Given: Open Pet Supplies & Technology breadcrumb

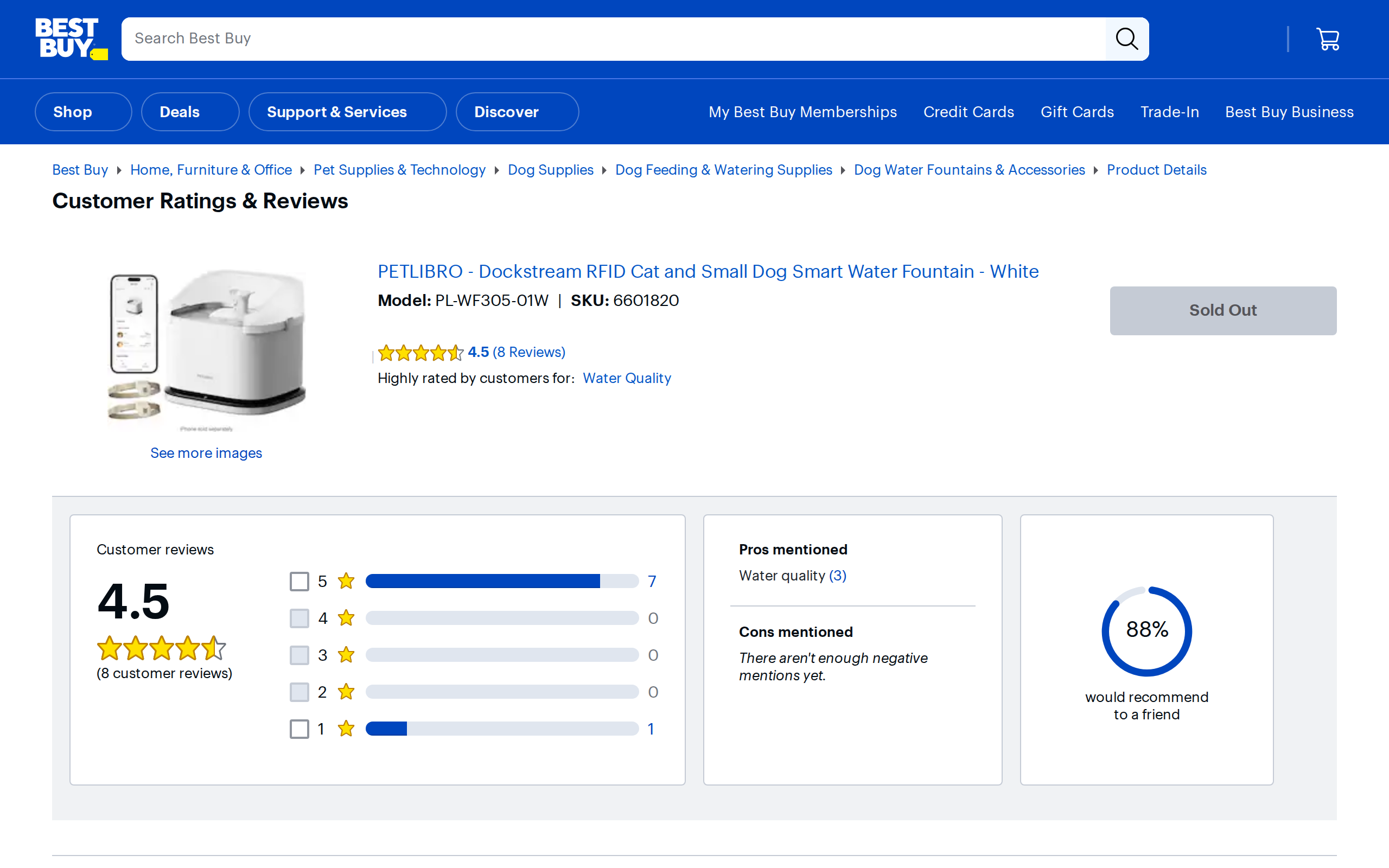Looking at the screenshot, I should tap(399, 170).
